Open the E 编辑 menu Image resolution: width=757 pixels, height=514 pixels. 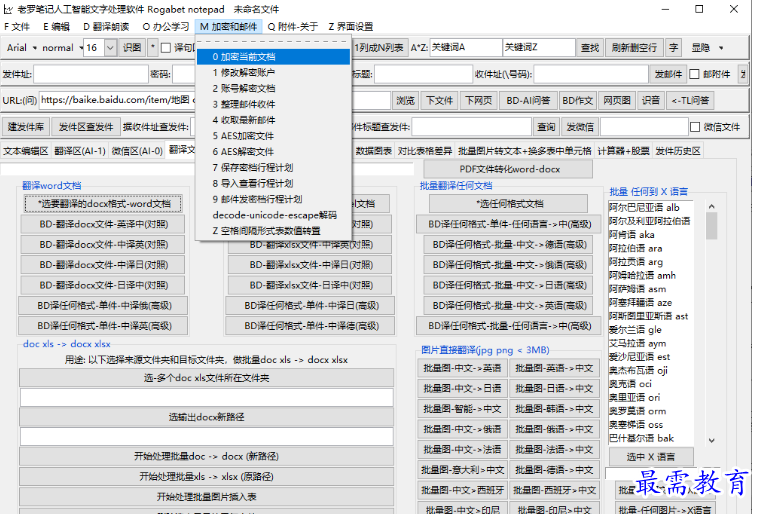56,27
